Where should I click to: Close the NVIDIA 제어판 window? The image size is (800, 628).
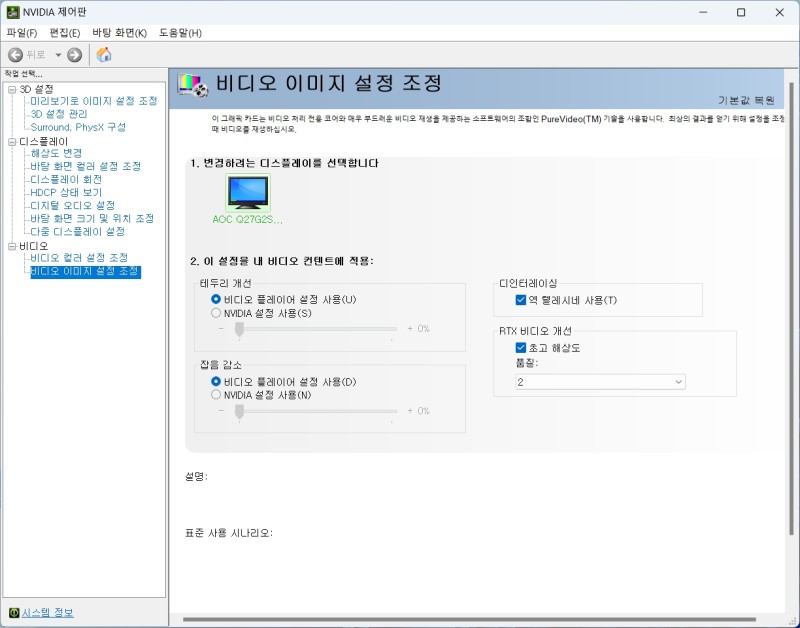click(x=779, y=12)
